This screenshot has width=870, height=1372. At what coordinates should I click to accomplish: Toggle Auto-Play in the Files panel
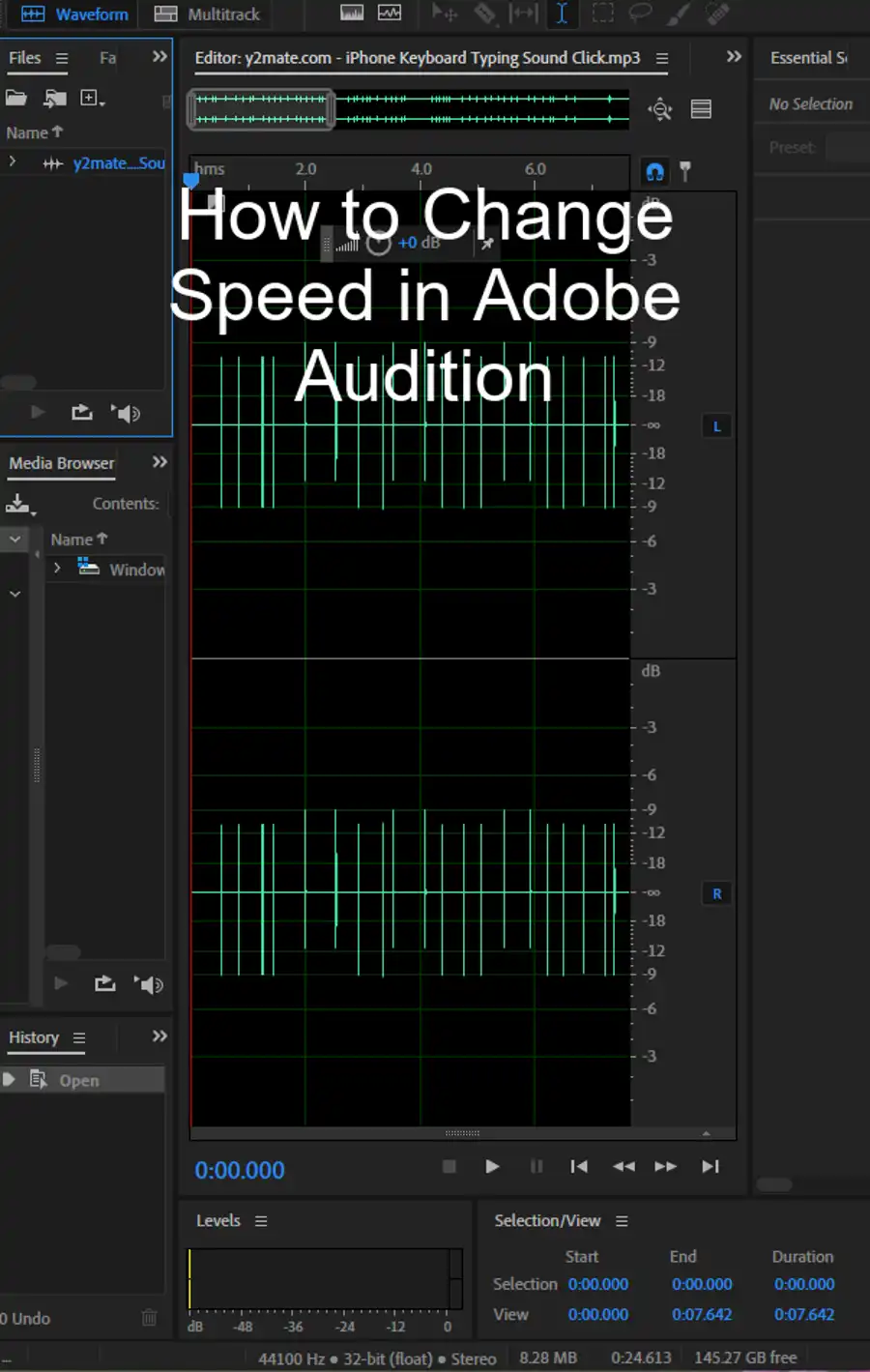tap(126, 413)
